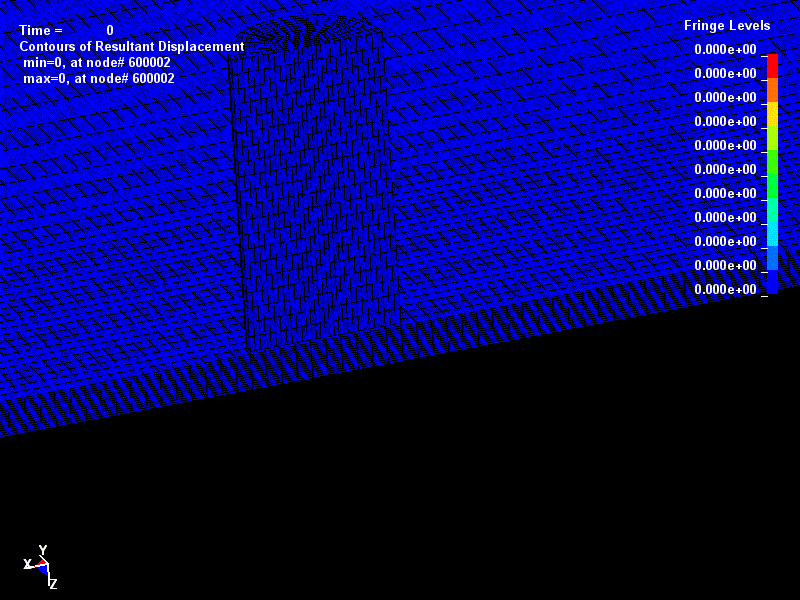Click the bottommost fringe level value
The height and width of the screenshot is (600, 800).
[x=725, y=290]
